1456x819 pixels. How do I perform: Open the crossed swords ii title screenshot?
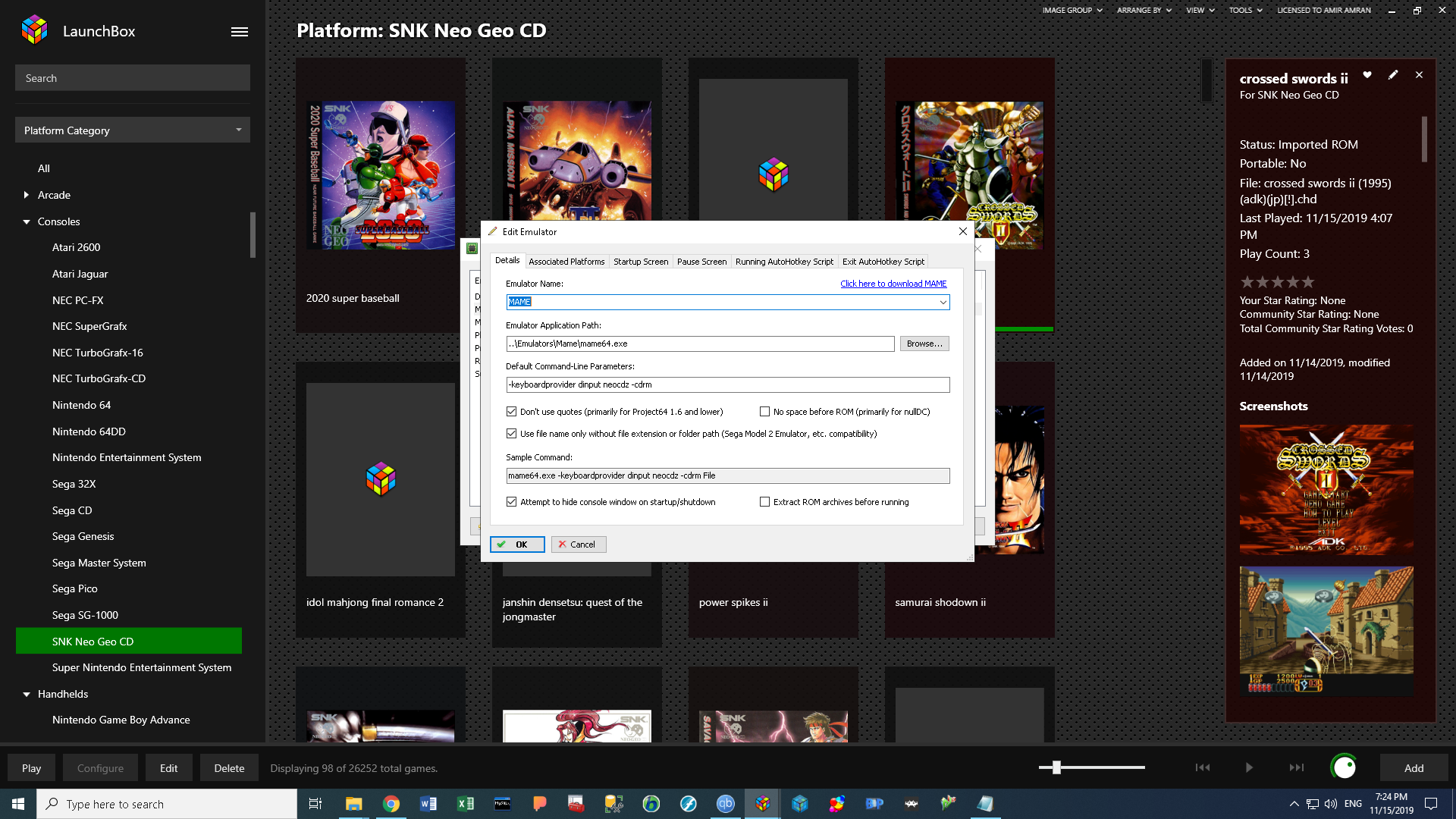point(1326,490)
